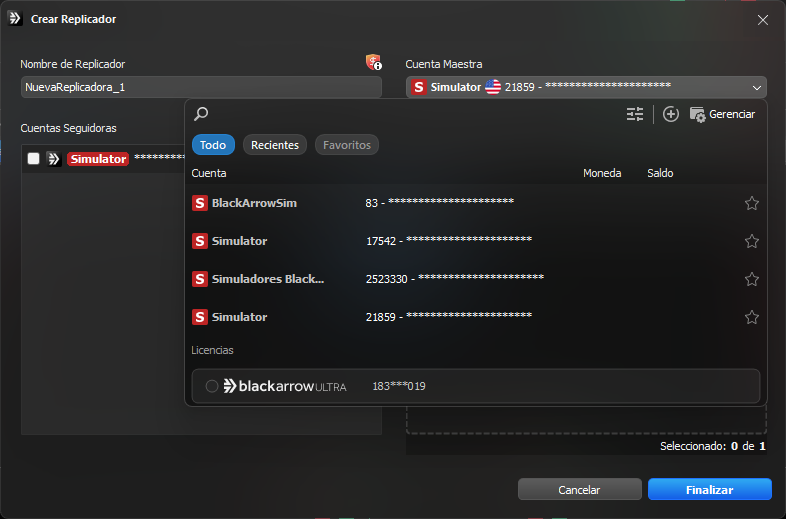Select the BlackArrowSim account row
This screenshot has height=519, width=786.
[x=475, y=203]
